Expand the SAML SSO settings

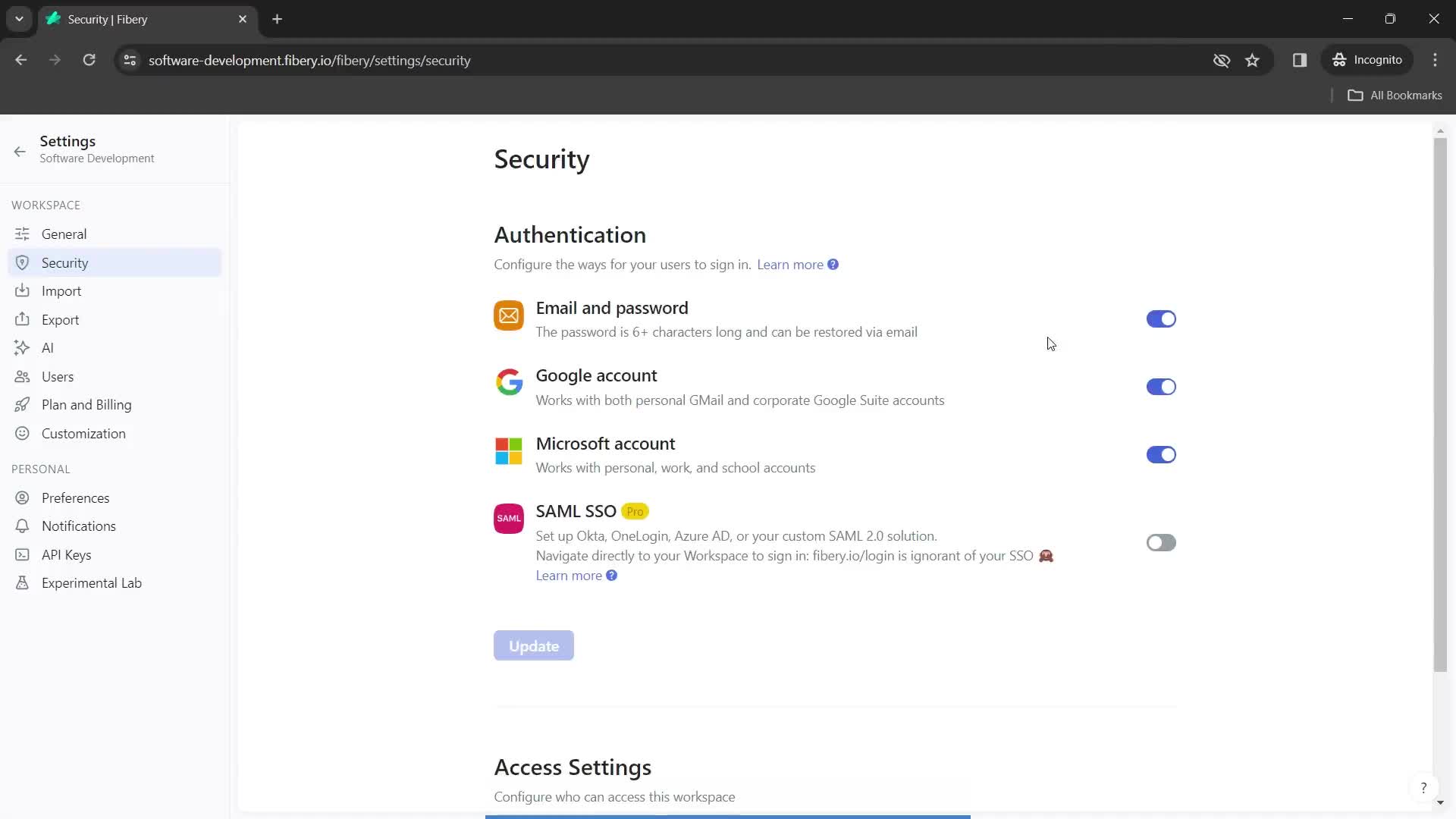(x=1162, y=542)
